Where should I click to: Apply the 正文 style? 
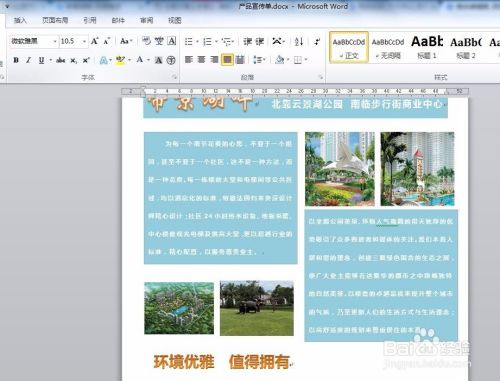click(349, 47)
